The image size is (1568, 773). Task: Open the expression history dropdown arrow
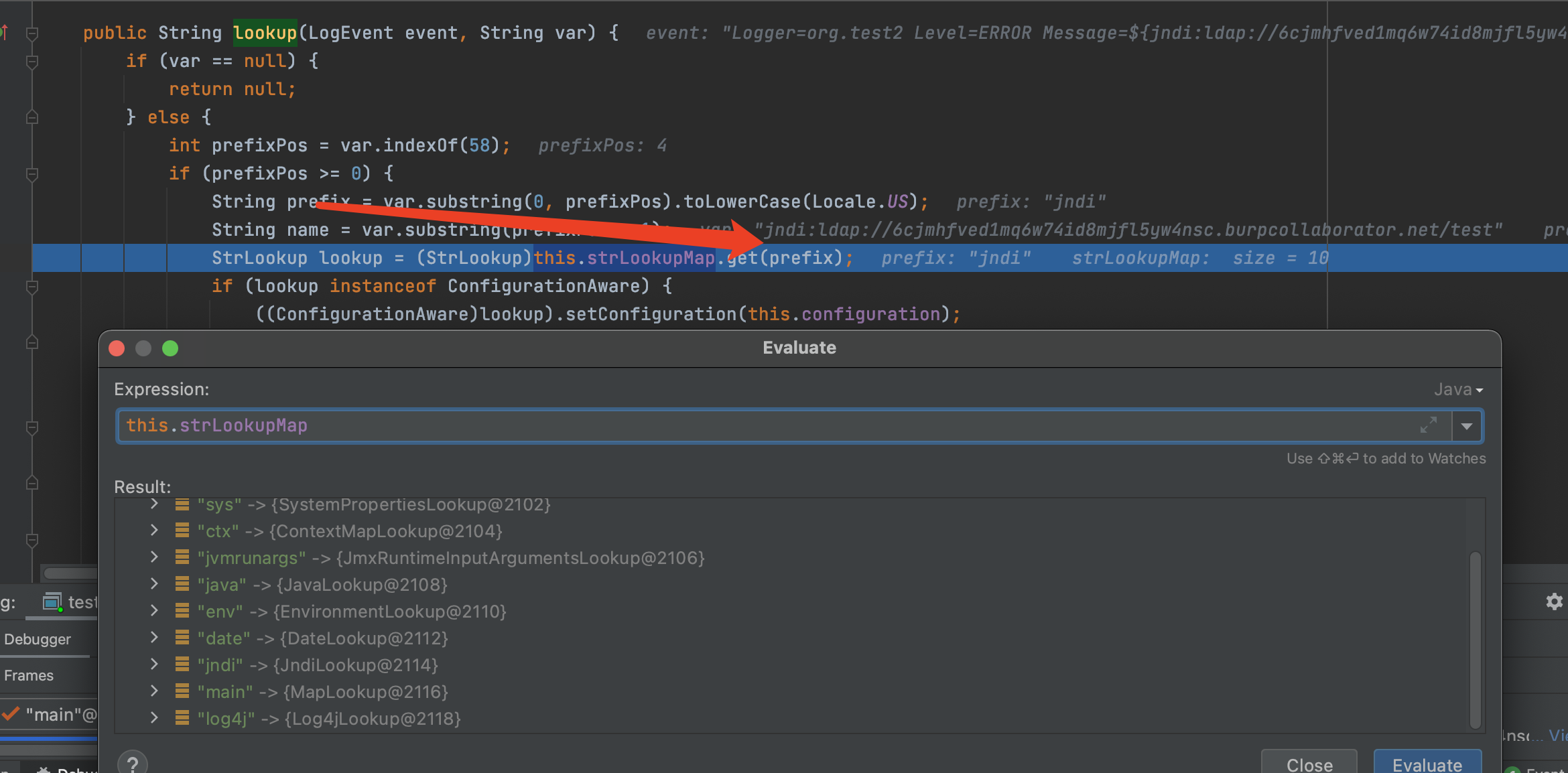pos(1467,426)
